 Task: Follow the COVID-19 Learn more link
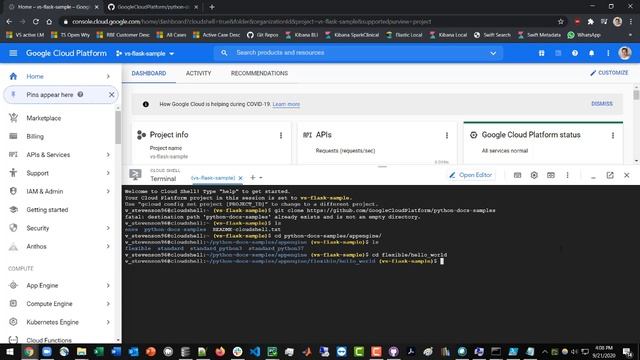tap(286, 104)
